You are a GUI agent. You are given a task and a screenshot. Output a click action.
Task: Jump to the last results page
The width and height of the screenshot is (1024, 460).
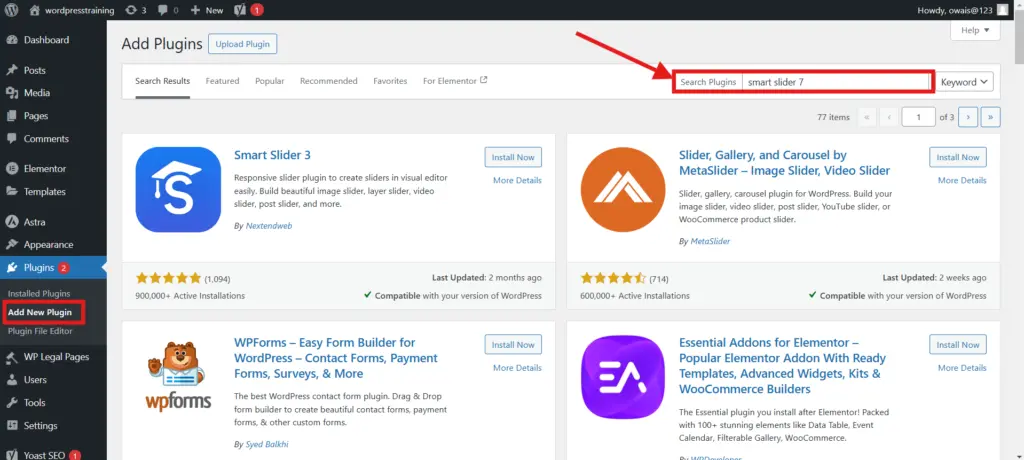[x=990, y=117]
